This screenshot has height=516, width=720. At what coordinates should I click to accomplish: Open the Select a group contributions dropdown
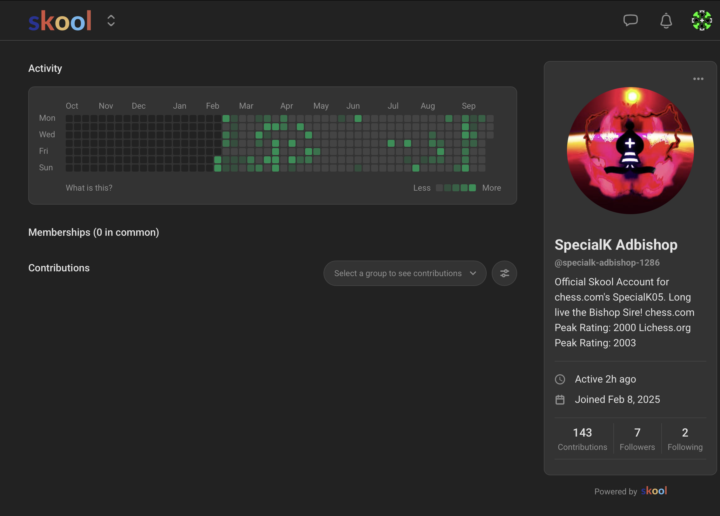(405, 273)
